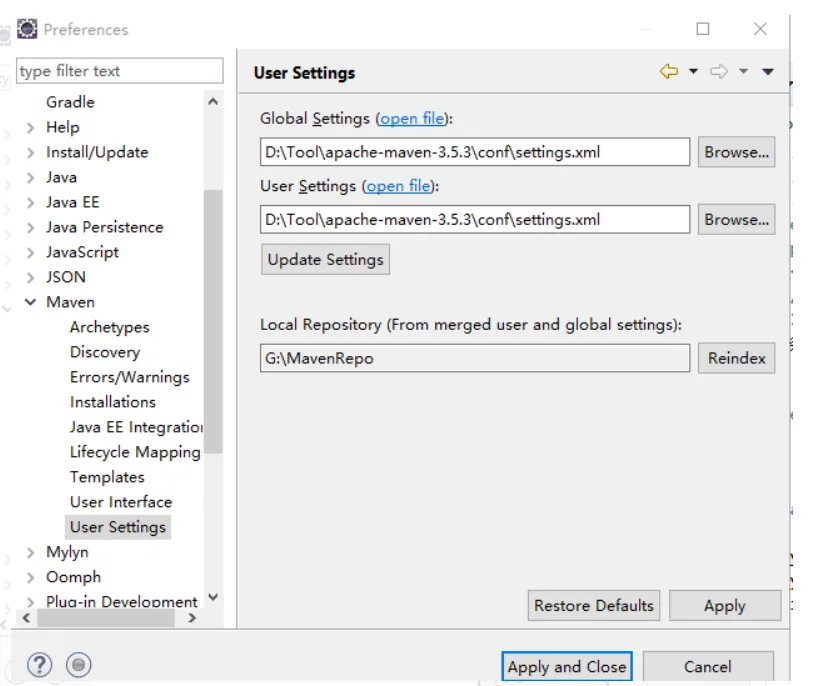The image size is (821, 686).
Task: Click the tree horizontal scrollbar thumb
Action: [106, 618]
